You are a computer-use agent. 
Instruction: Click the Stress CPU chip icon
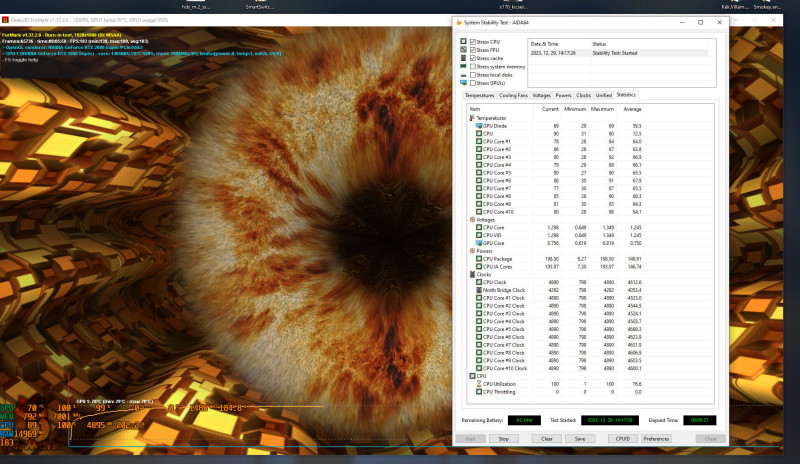463,41
